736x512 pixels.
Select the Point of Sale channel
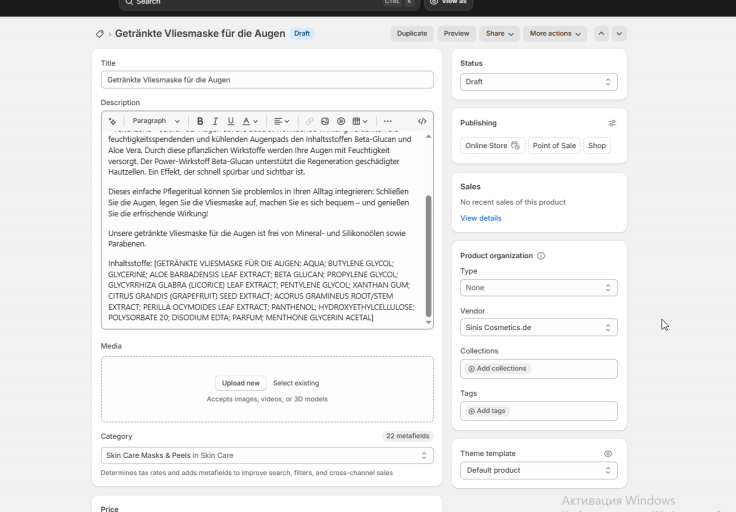point(554,145)
